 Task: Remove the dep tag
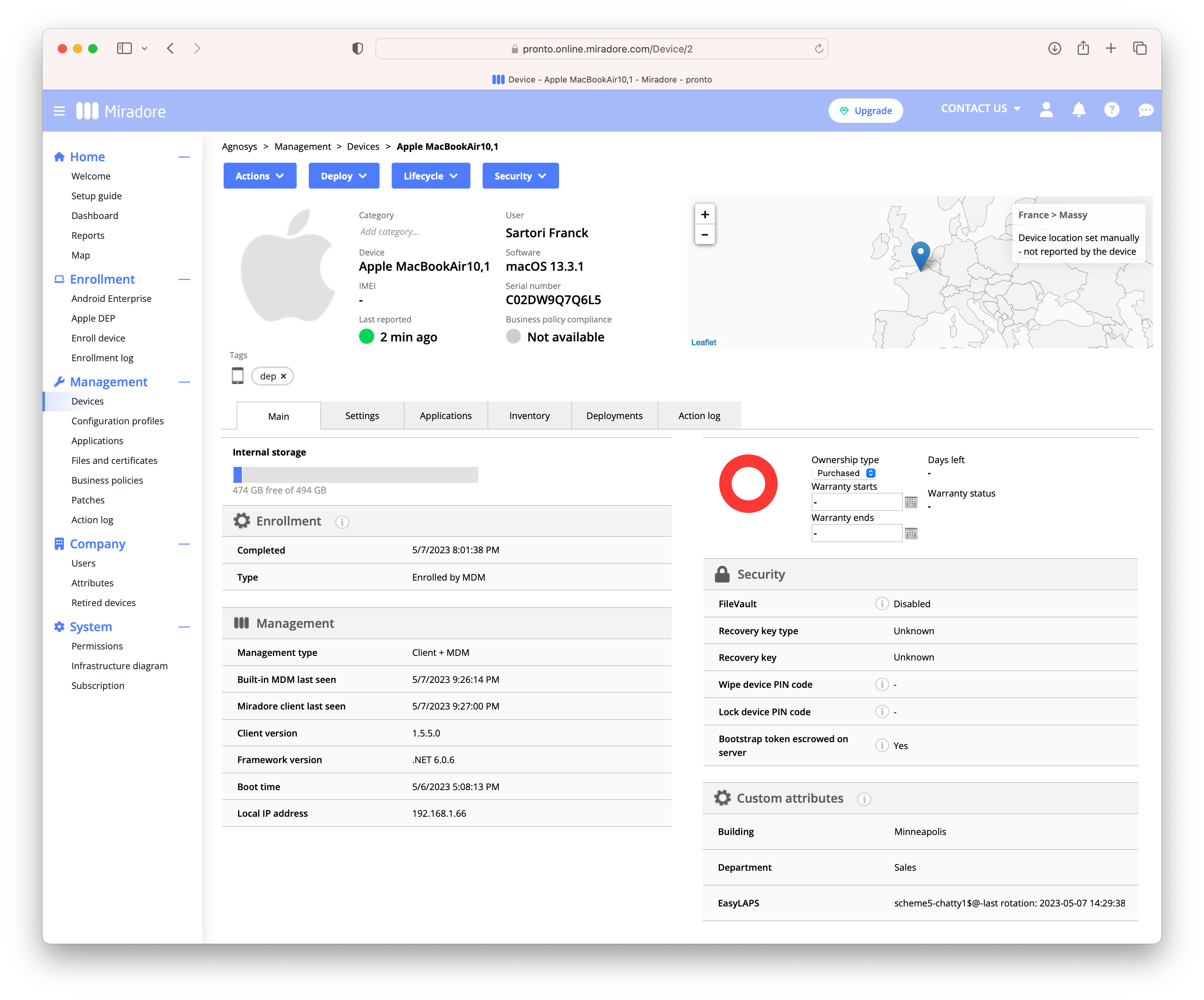[x=283, y=376]
